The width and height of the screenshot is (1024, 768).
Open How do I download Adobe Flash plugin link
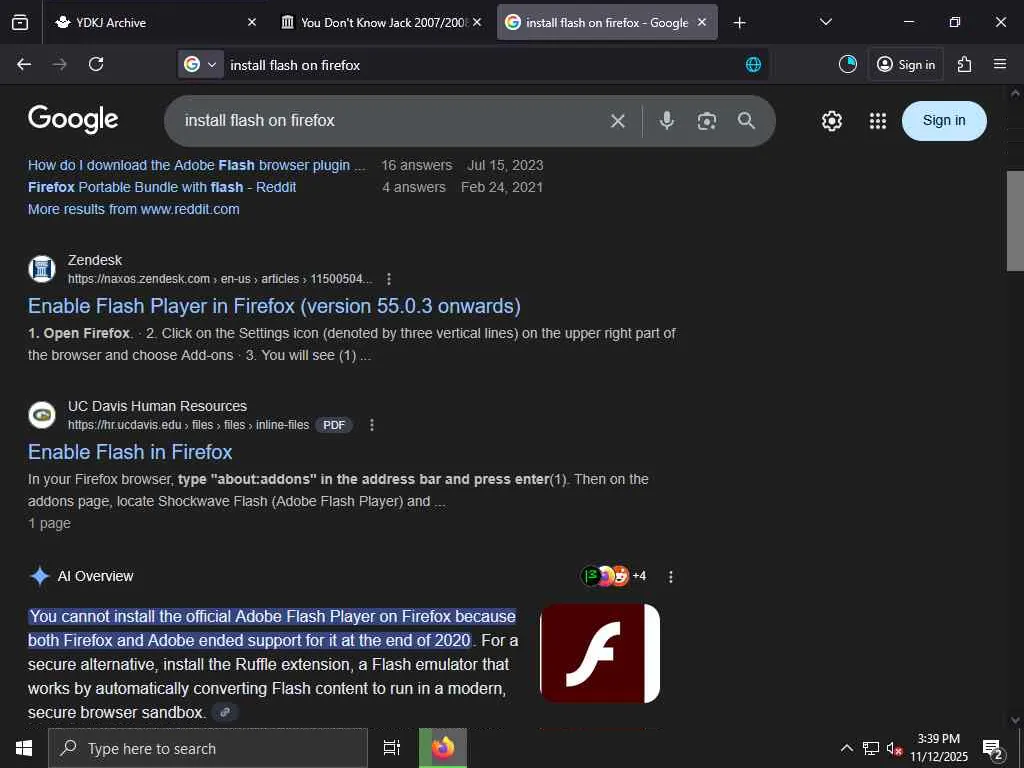tap(197, 165)
